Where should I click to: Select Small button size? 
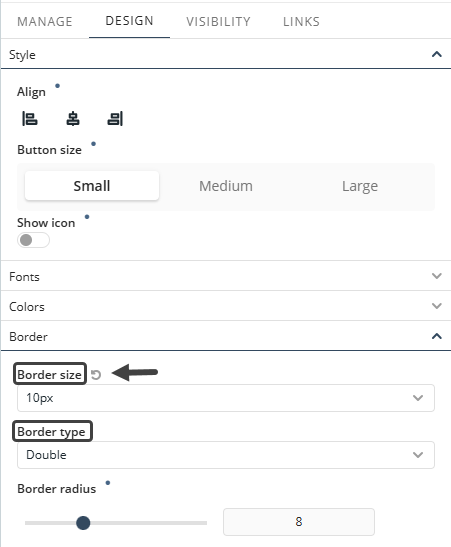[x=92, y=186]
